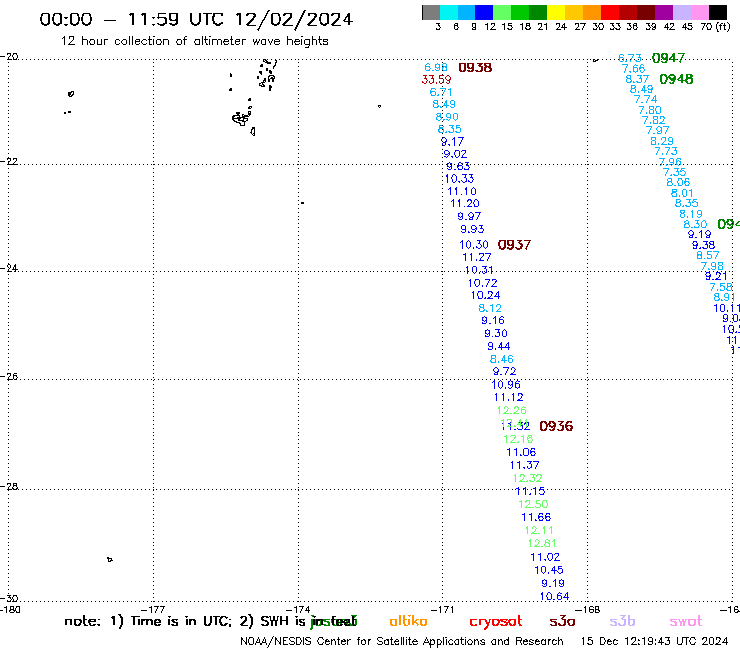
Task: Click the 7.80 wave height value
Action: click(649, 110)
